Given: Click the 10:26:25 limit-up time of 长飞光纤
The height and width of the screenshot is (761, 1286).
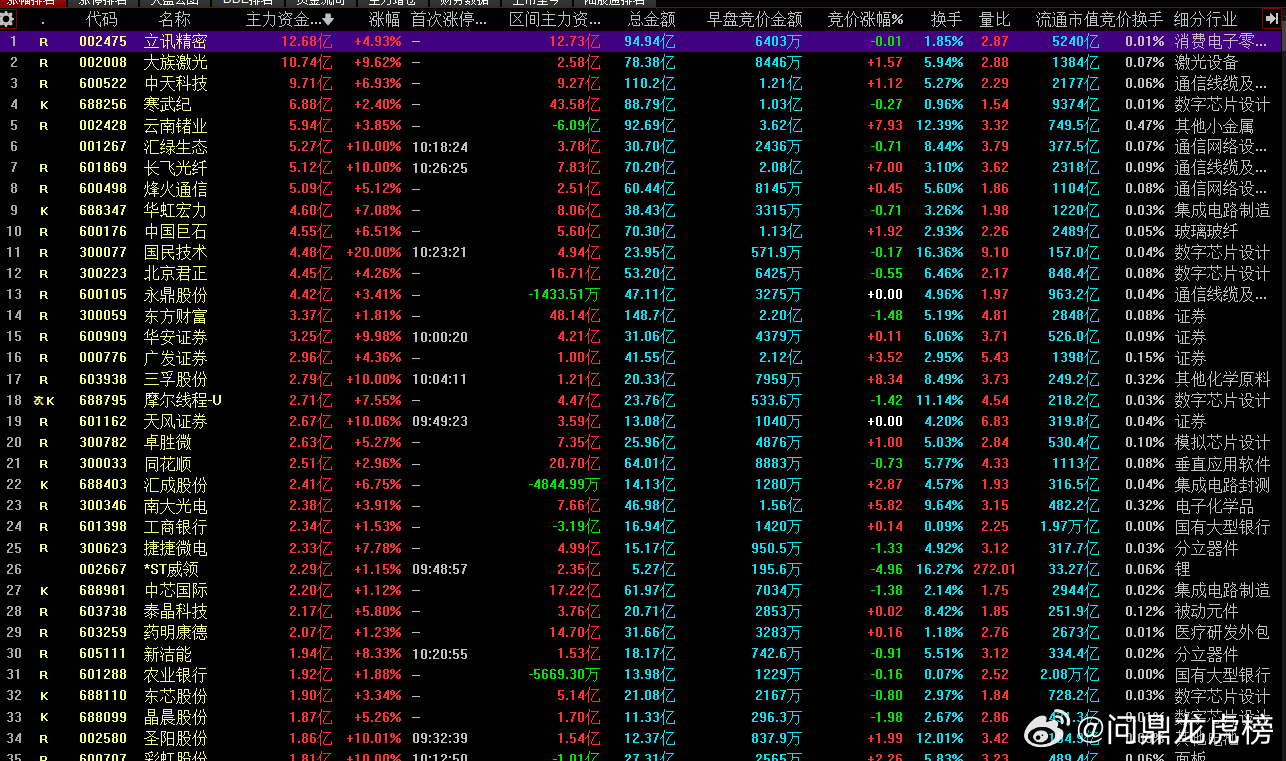Looking at the screenshot, I should tap(440, 168).
